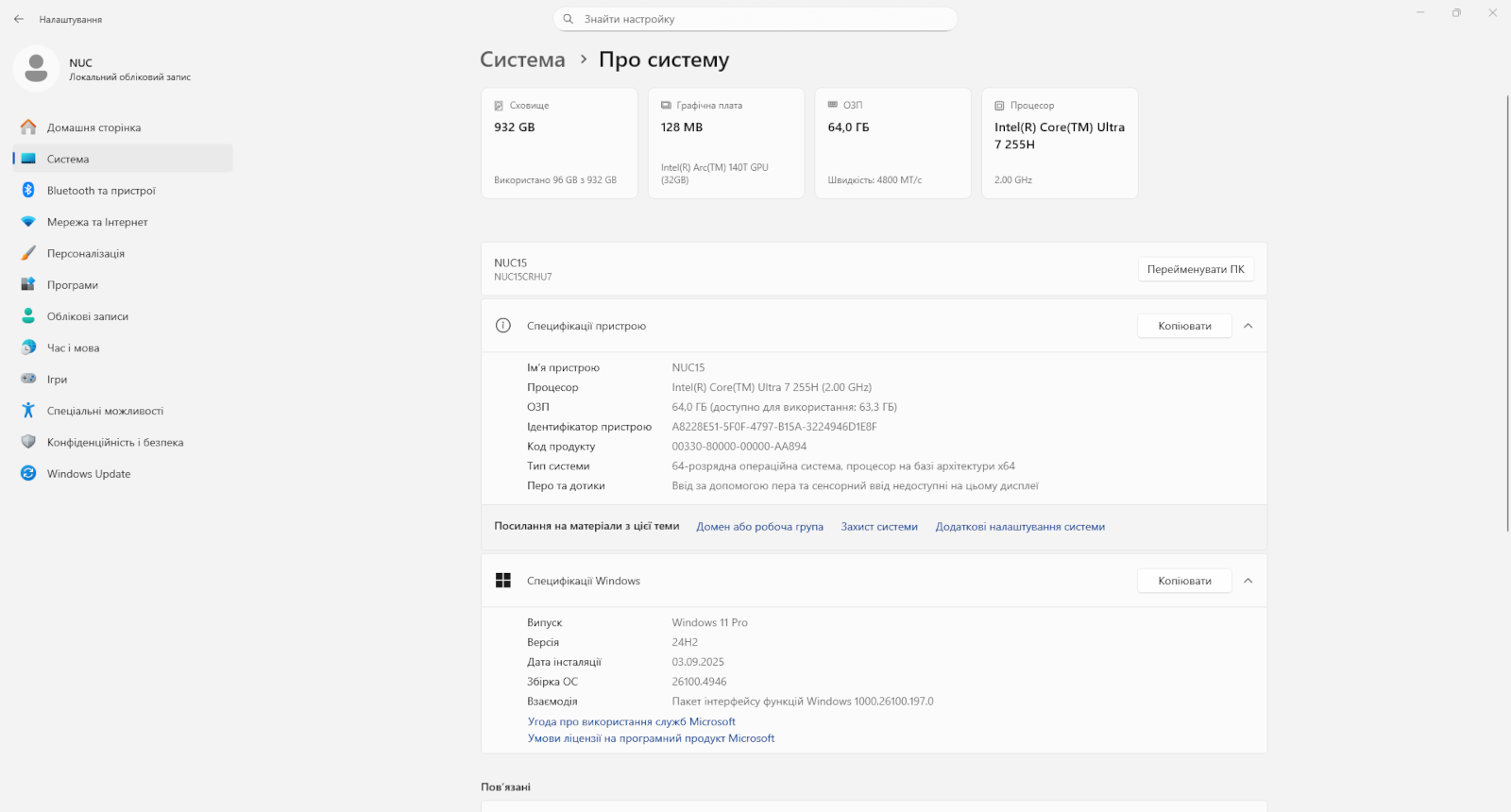Open Умови ліцензії на програмний продукт Microsoft
The image size is (1511, 812).
[x=651, y=738]
